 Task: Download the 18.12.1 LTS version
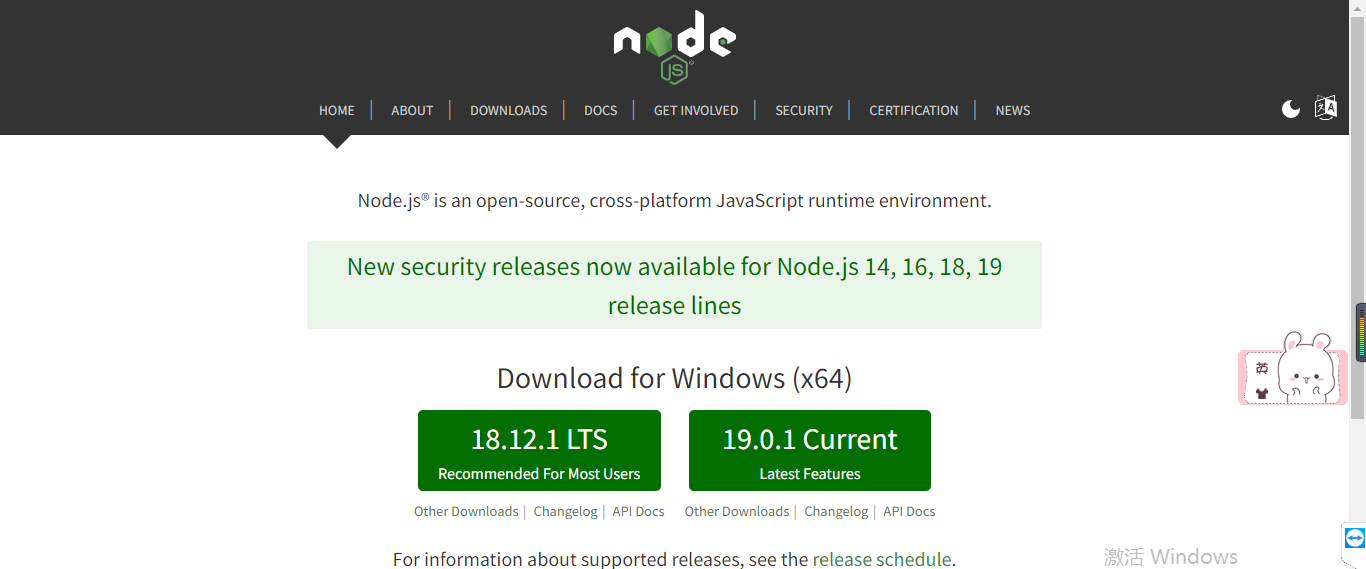[x=539, y=450]
